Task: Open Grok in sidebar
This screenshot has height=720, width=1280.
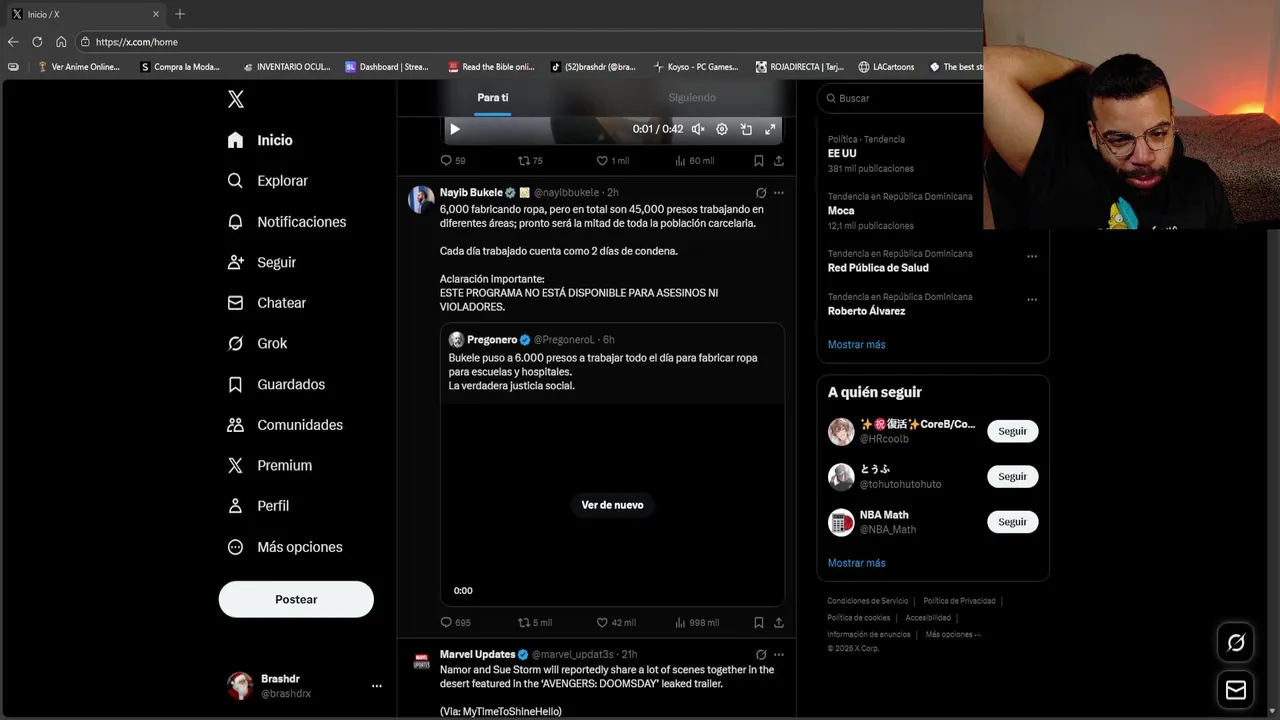Action: click(257, 343)
